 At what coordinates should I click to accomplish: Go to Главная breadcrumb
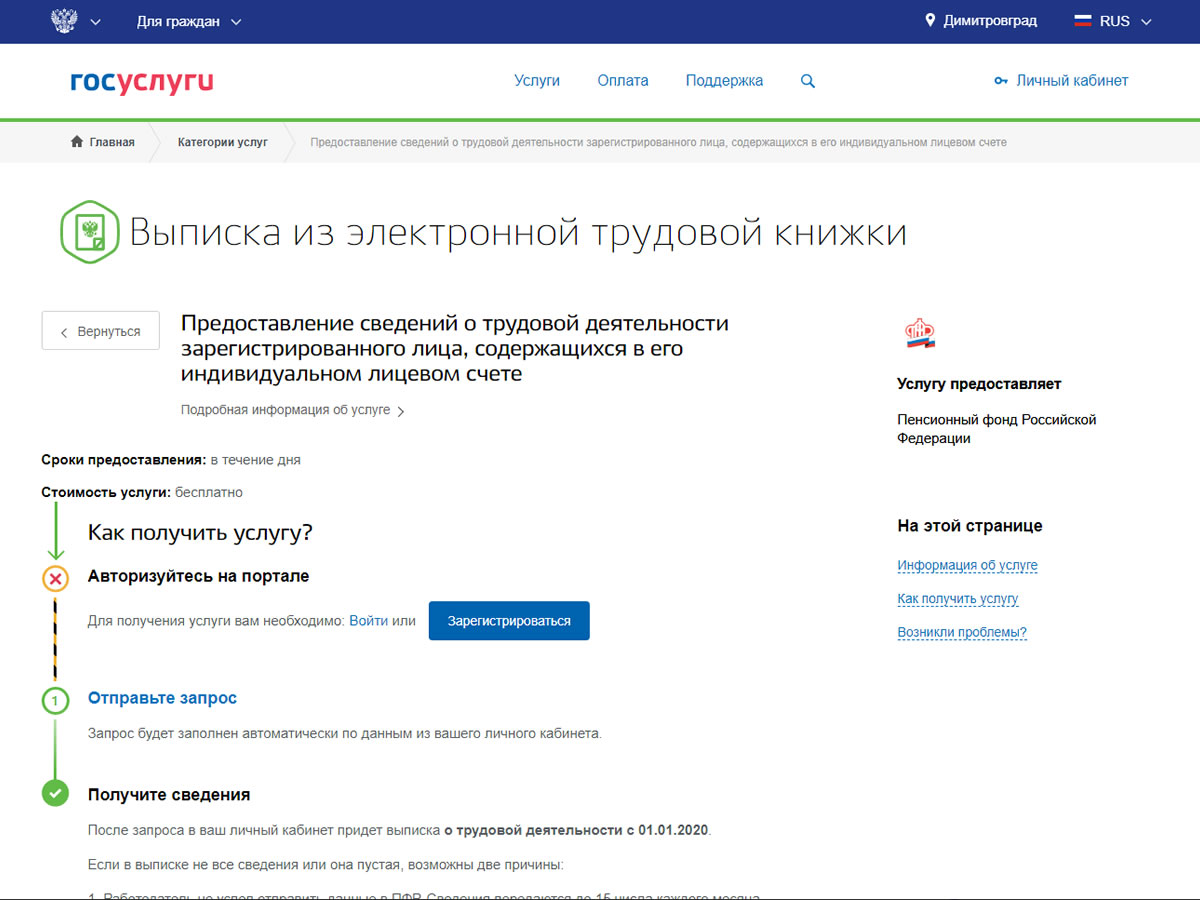pyautogui.click(x=112, y=142)
